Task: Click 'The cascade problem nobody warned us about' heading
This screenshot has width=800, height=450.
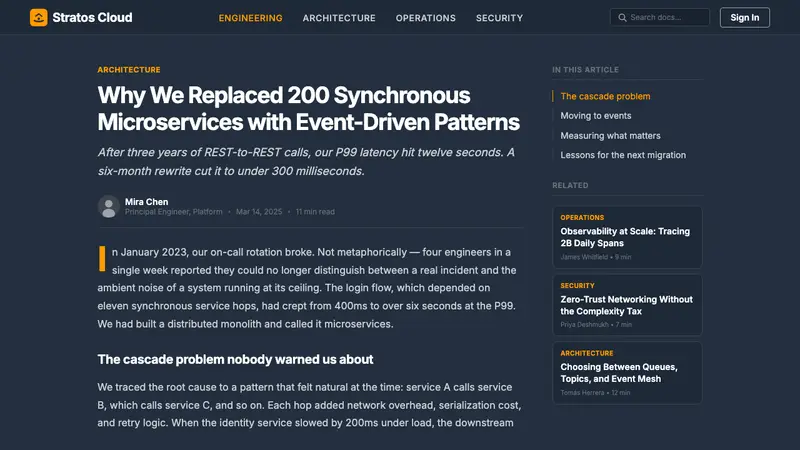Action: [235, 360]
